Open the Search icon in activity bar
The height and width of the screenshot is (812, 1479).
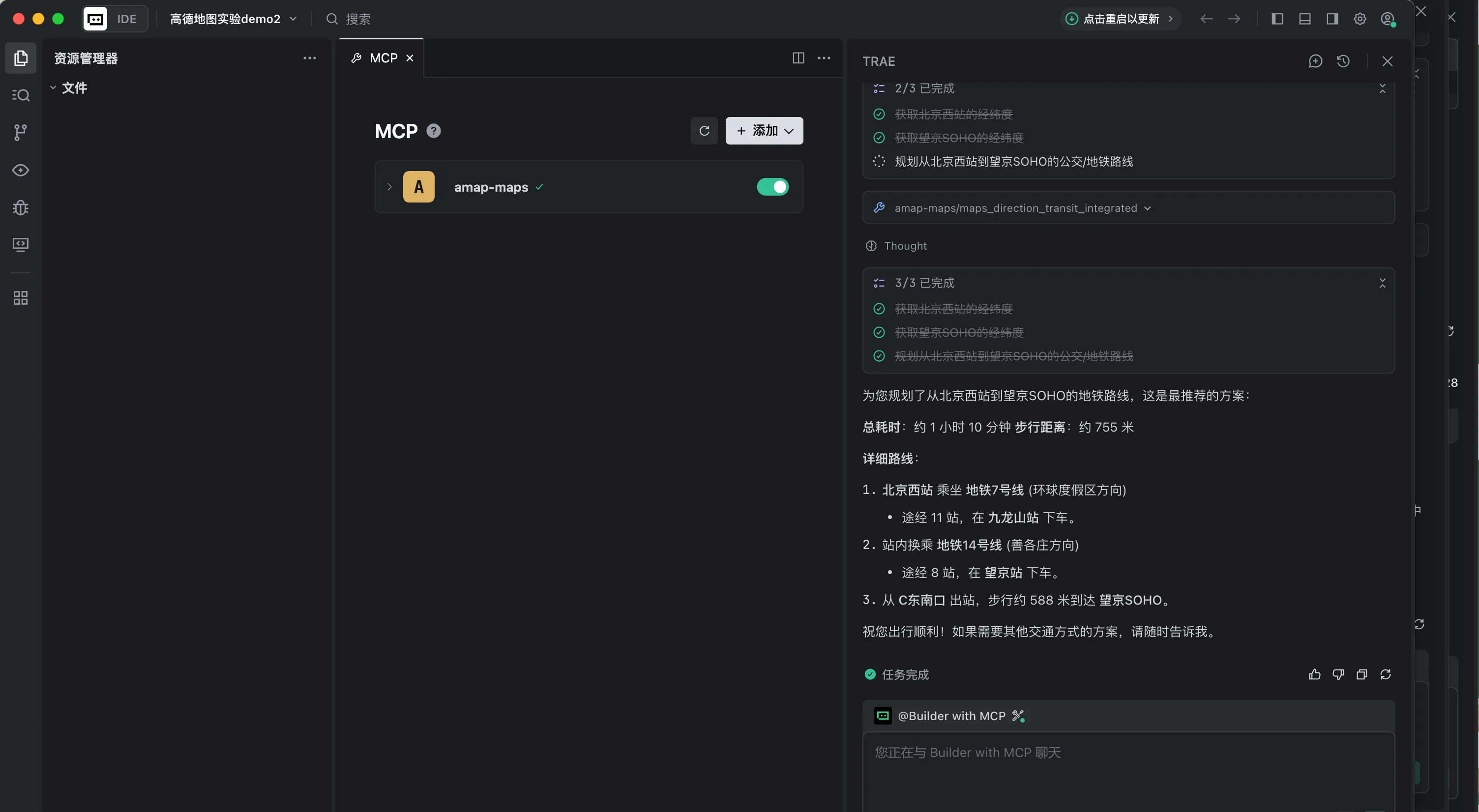click(21, 95)
